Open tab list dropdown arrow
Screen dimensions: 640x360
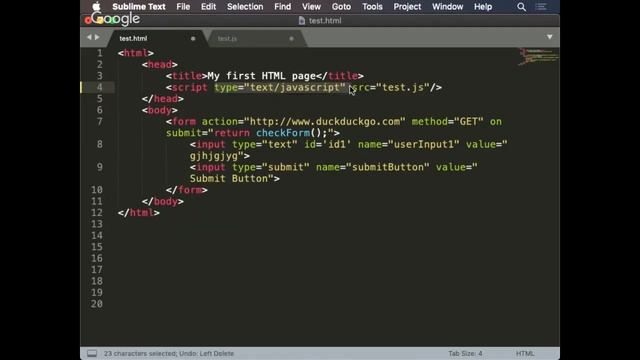point(550,37)
